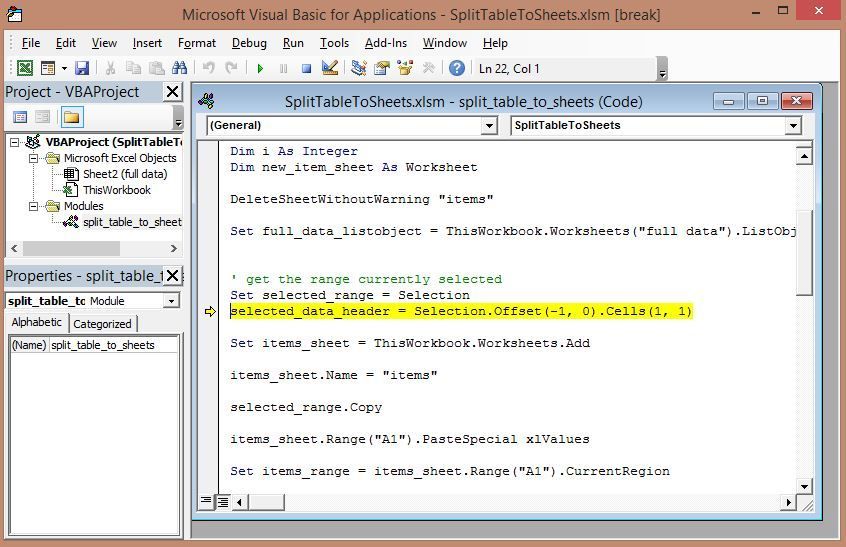Click the Paste clipboard icon
The width and height of the screenshot is (846, 547).
pos(156,69)
